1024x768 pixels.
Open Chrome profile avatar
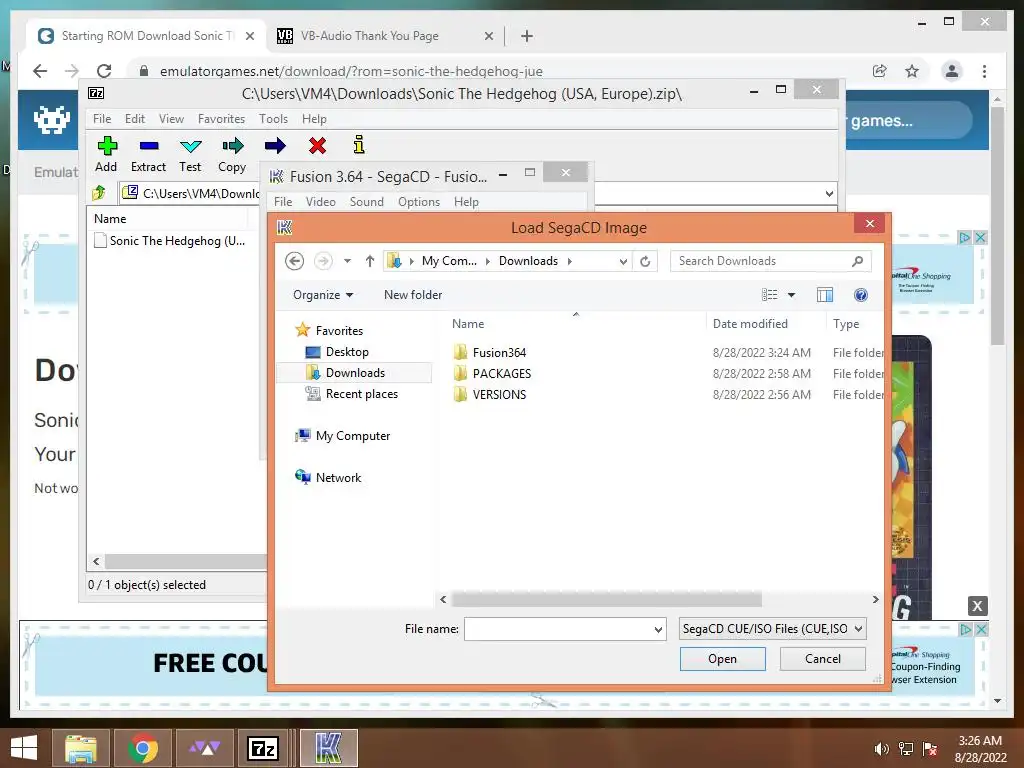[x=952, y=71]
